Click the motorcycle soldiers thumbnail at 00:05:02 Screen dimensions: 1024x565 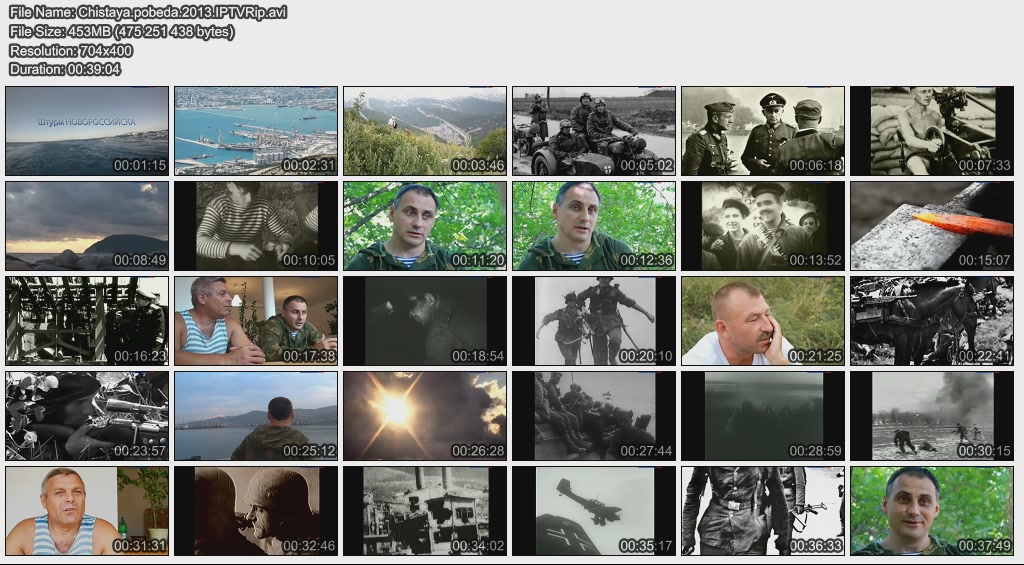click(594, 131)
